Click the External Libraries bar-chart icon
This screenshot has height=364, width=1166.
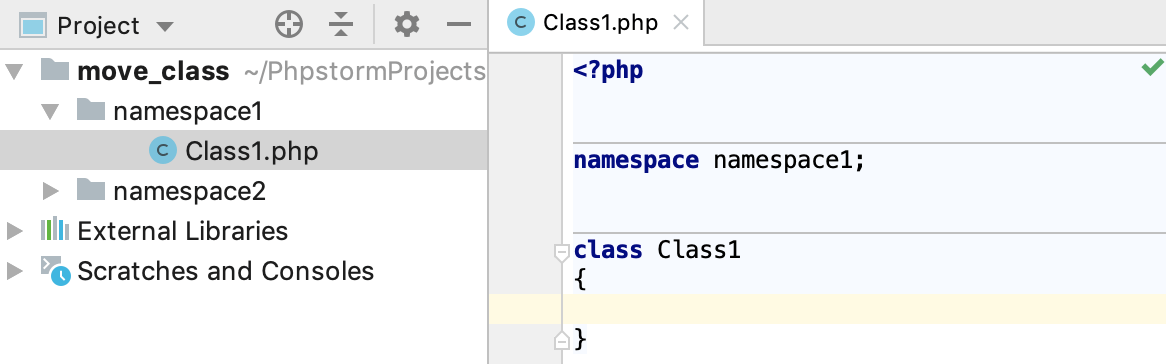pos(54,230)
